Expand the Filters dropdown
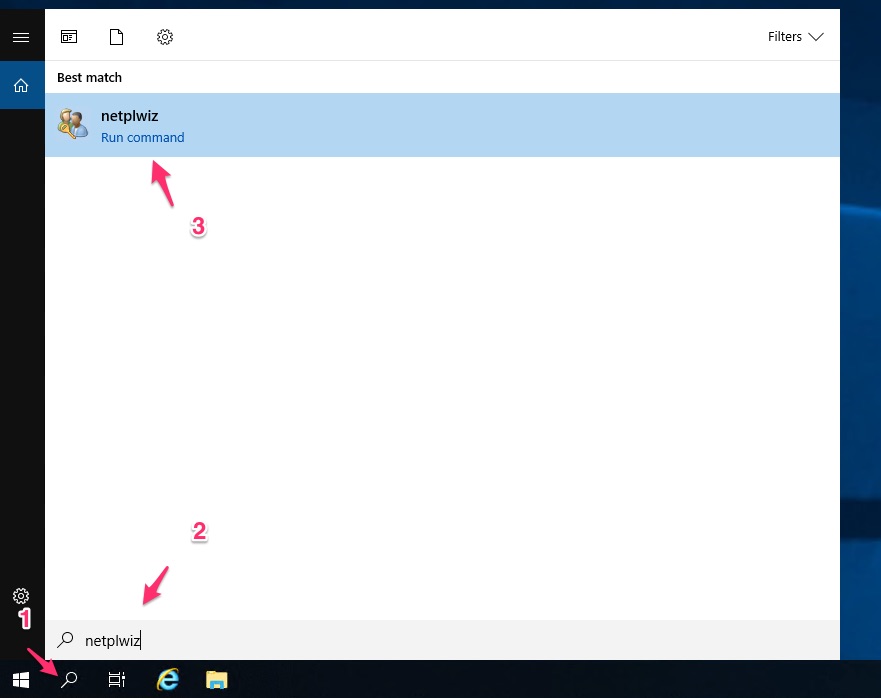881x698 pixels. pyautogui.click(x=795, y=37)
